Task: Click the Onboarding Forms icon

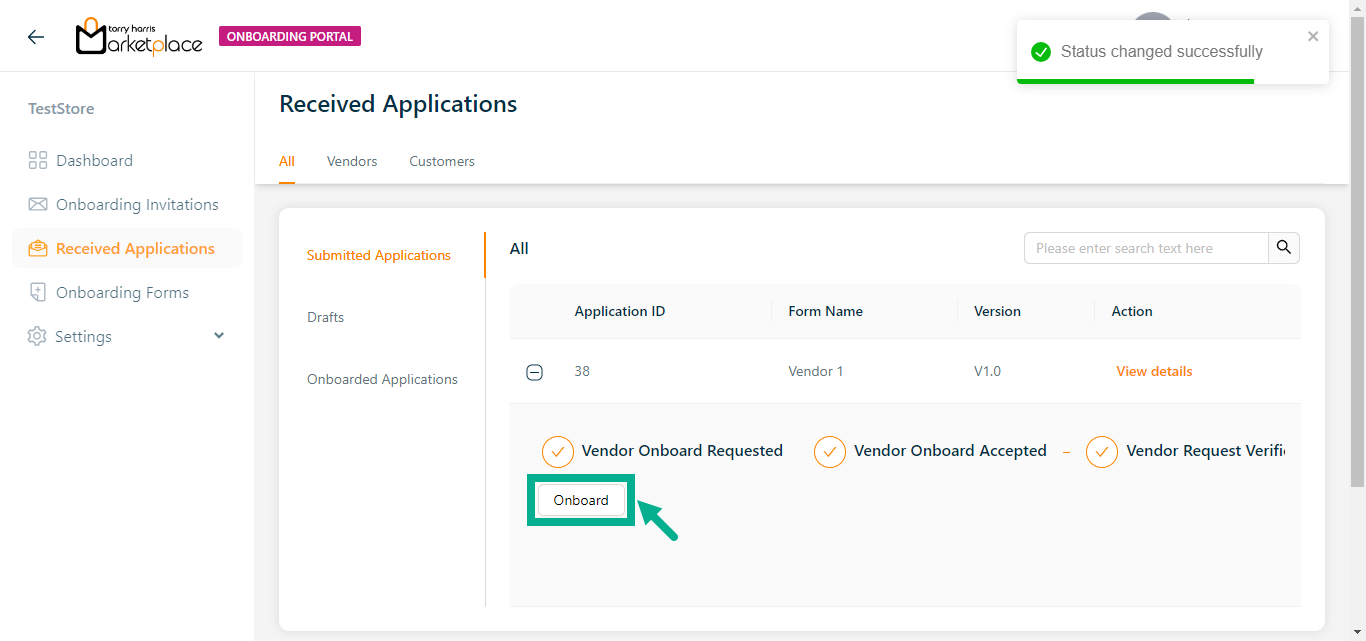Action: coord(38,293)
